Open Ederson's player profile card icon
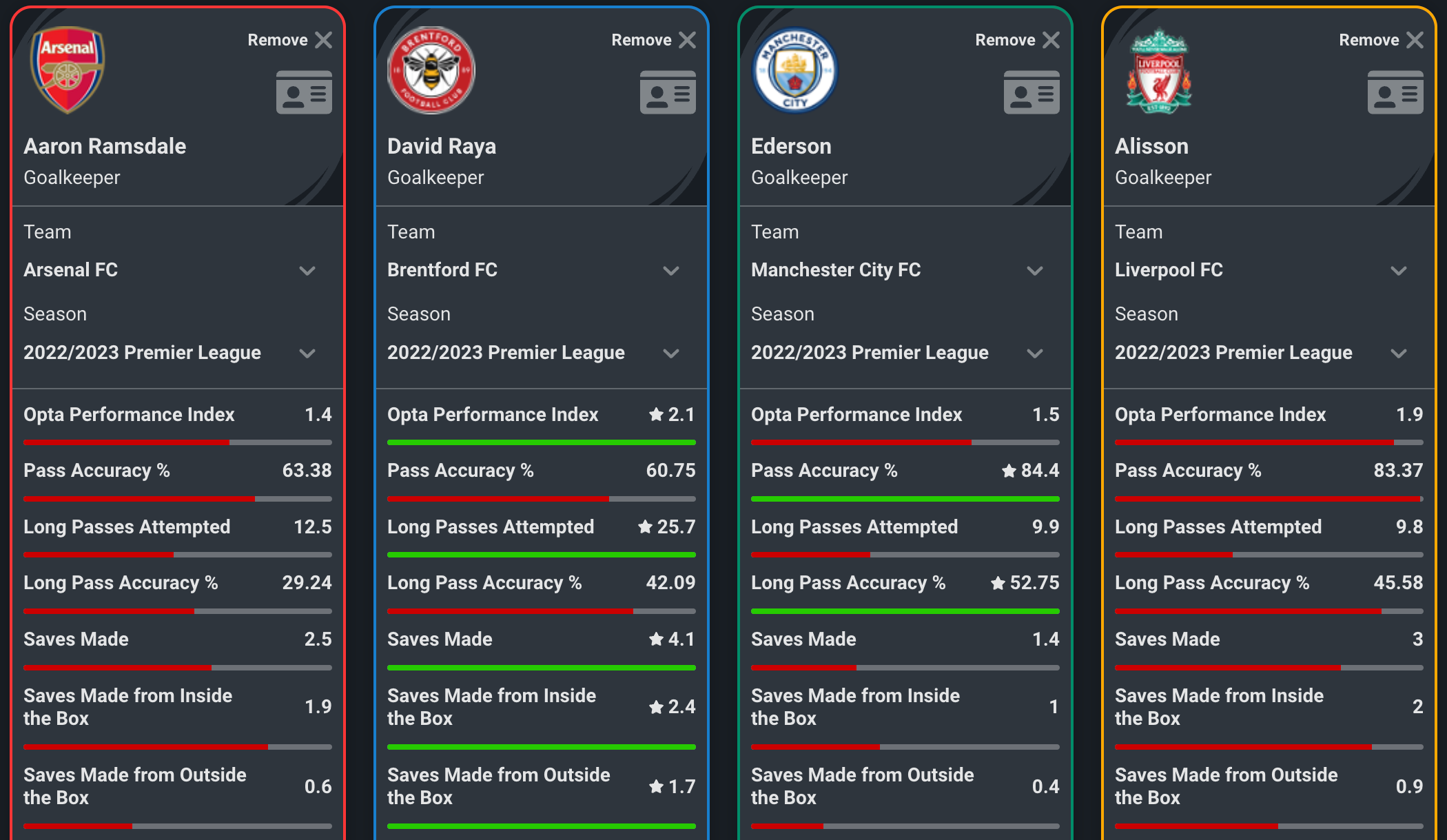The image size is (1447, 840). tap(1032, 92)
